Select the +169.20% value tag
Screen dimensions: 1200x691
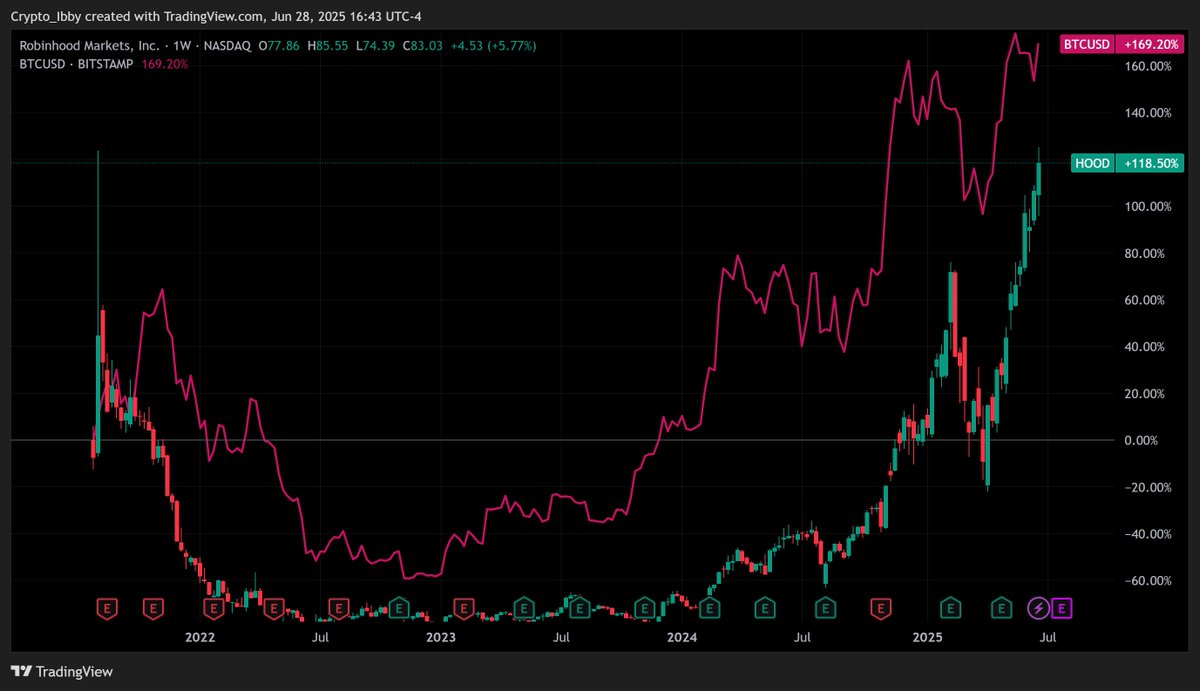[x=1151, y=45]
